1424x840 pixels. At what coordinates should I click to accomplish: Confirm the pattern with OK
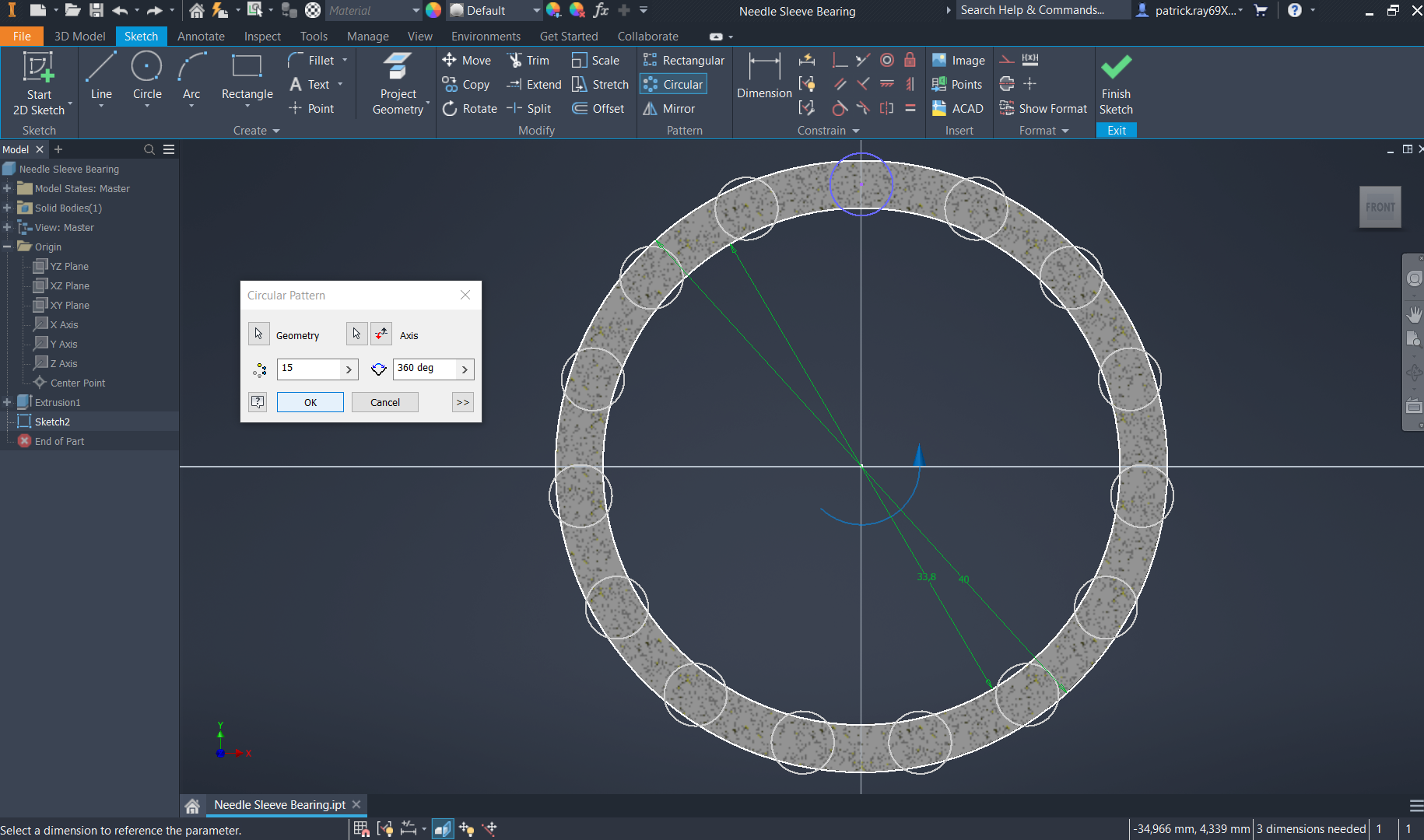coord(310,402)
